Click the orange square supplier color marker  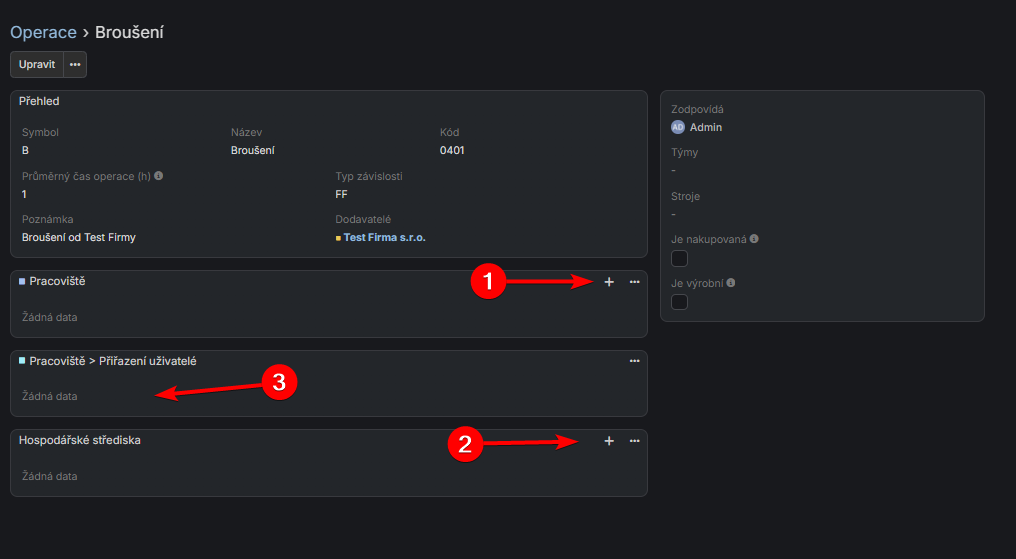point(338,239)
